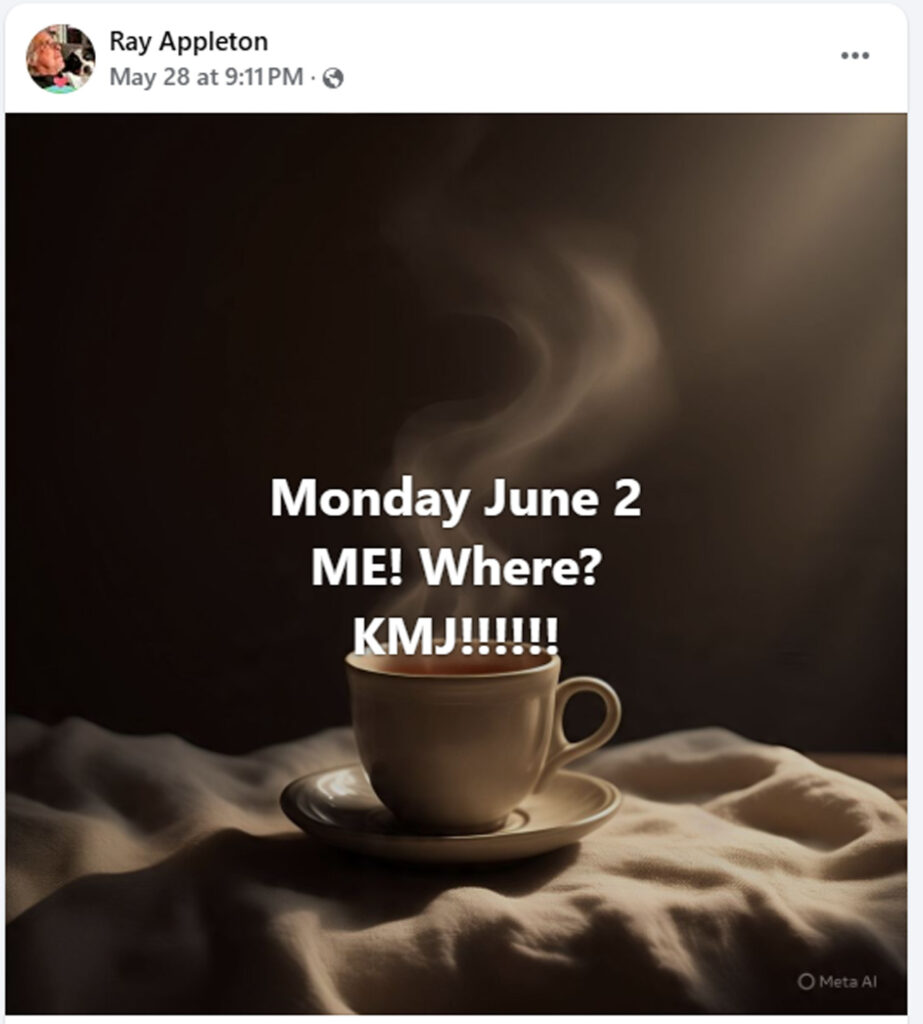The height and width of the screenshot is (1024, 923).
Task: Open Ray Appleton's profile picture
Action: point(60,59)
